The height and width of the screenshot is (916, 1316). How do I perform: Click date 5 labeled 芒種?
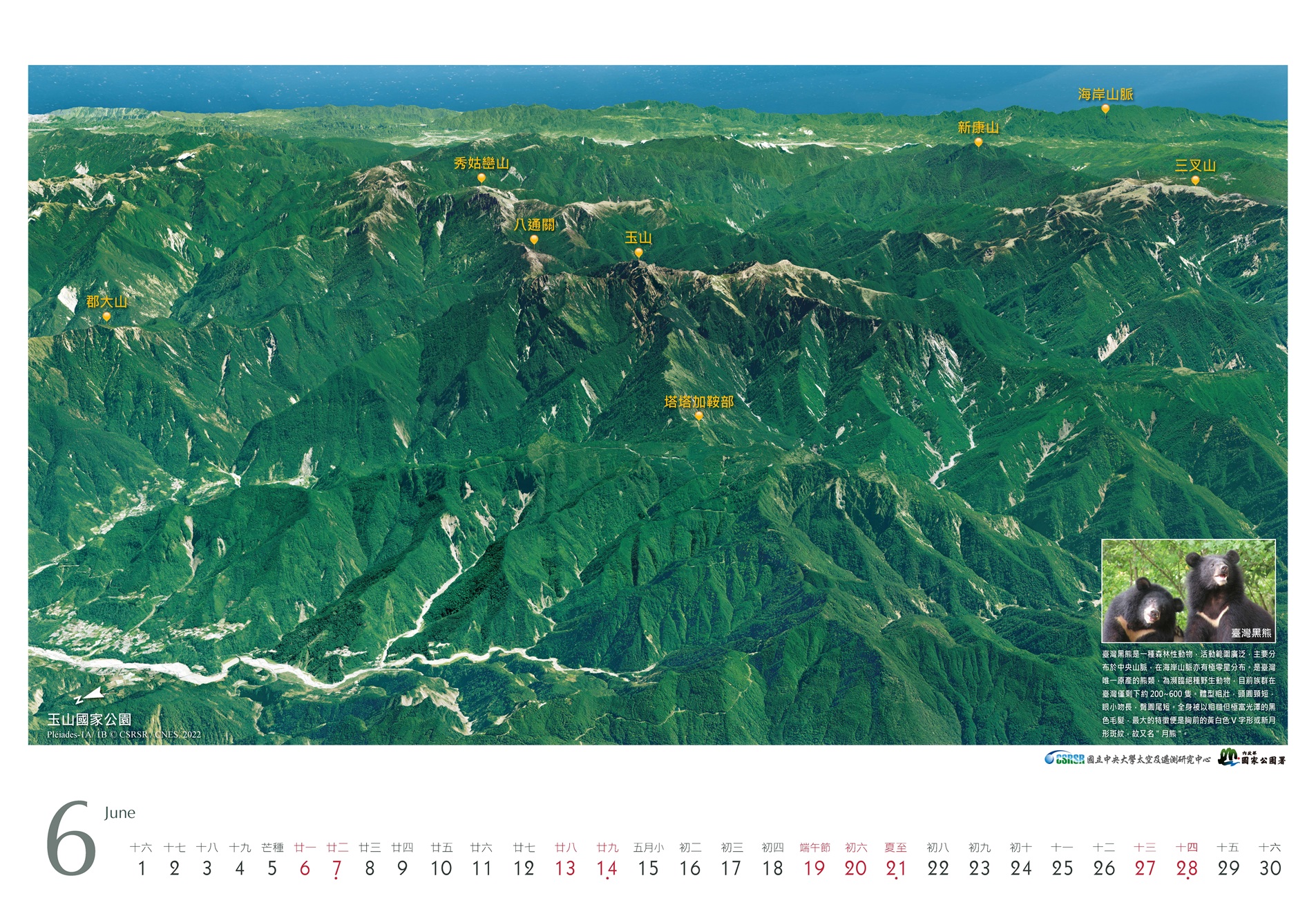pyautogui.click(x=272, y=868)
